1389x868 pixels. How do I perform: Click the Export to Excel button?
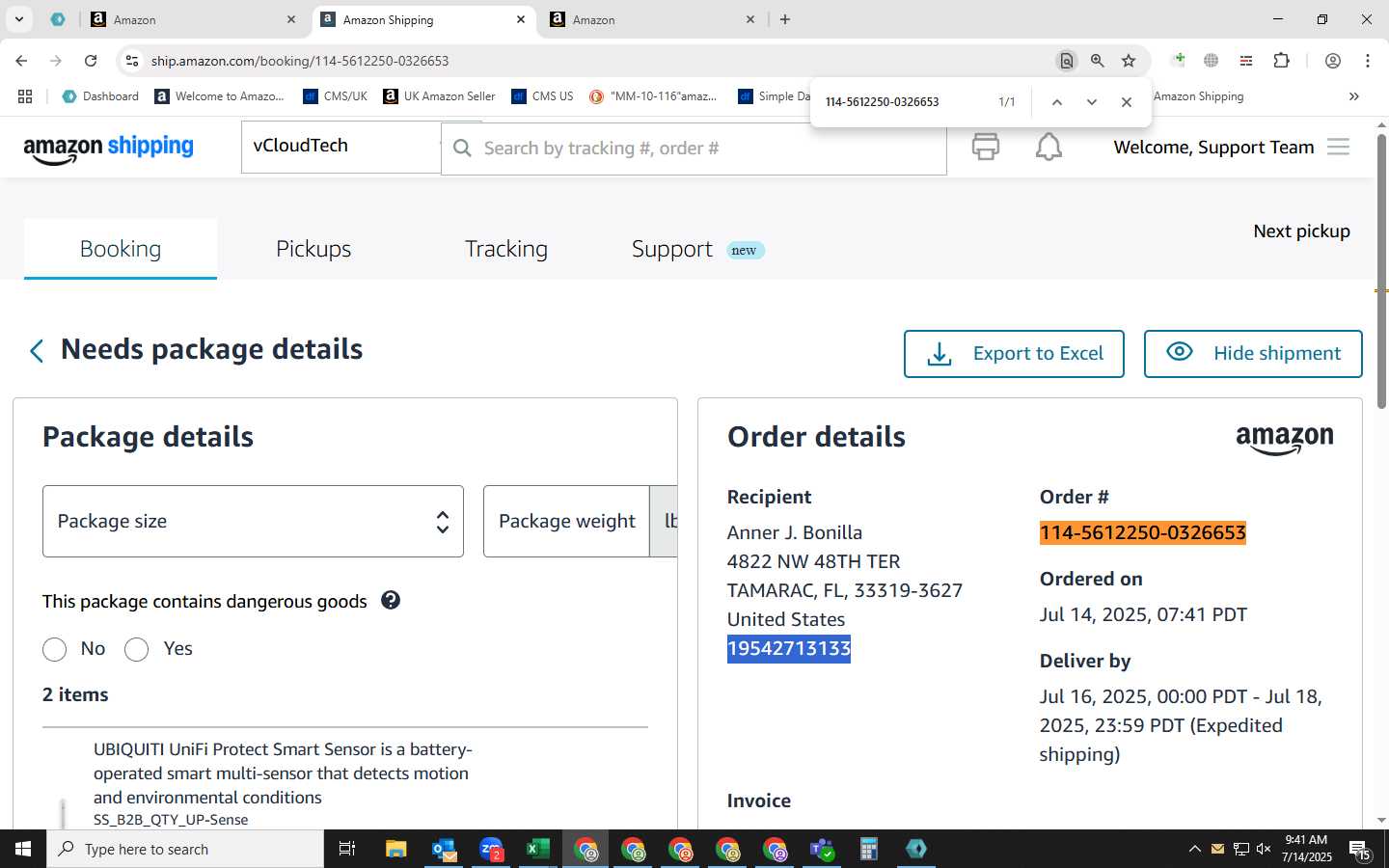pos(1014,354)
